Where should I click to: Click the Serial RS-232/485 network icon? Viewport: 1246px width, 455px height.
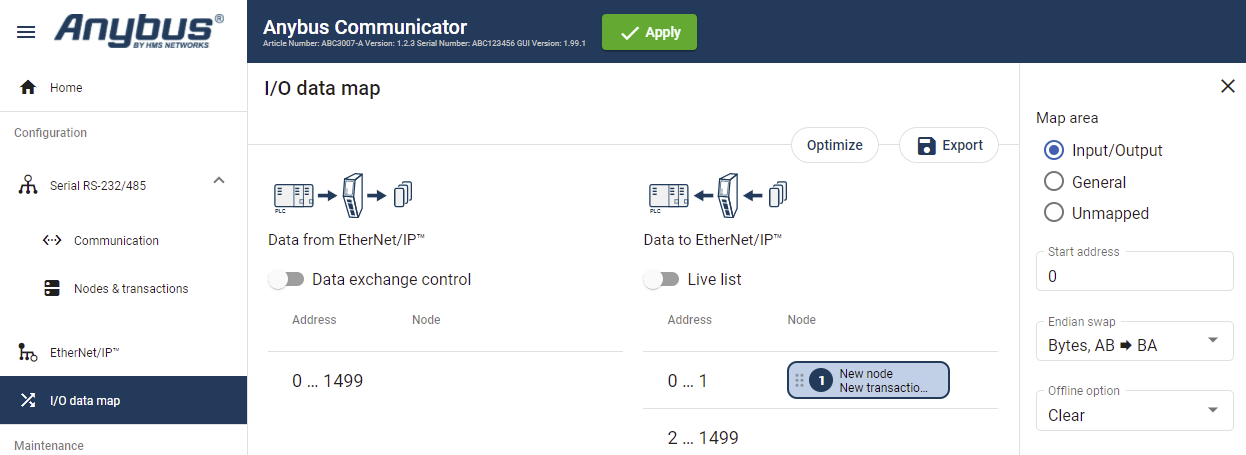(x=28, y=185)
